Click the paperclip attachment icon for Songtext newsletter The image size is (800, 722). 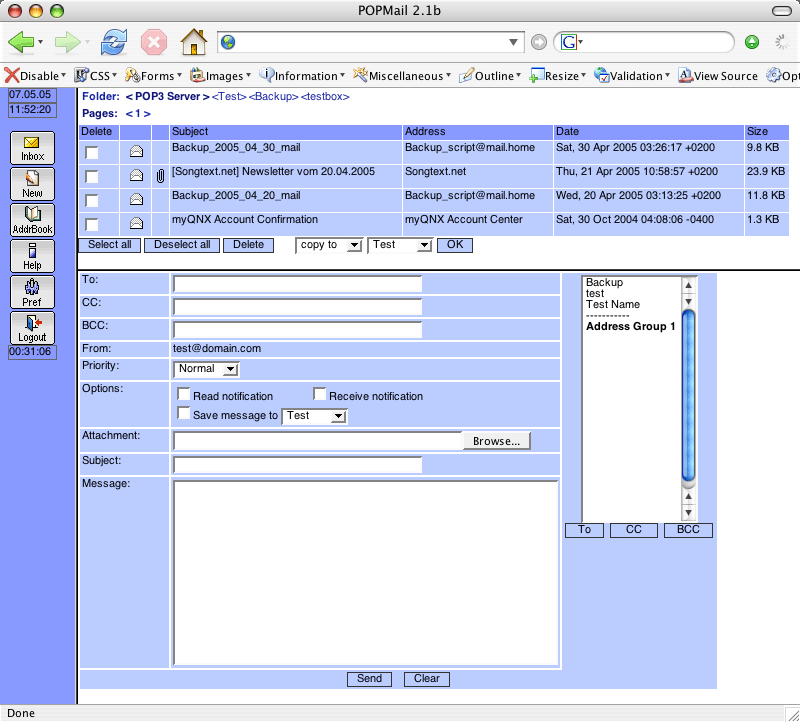click(x=160, y=177)
